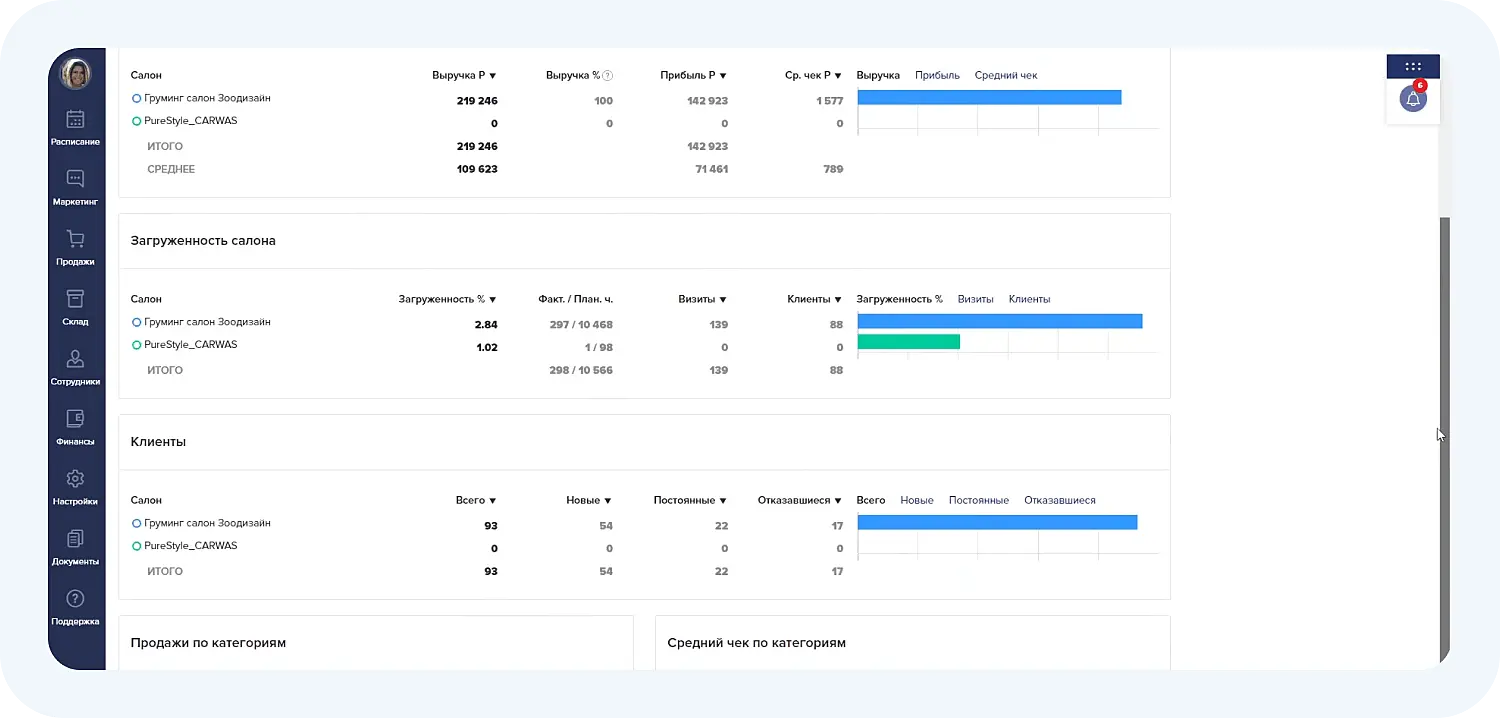This screenshot has width=1500, height=718.
Task: Open the Продажи cart icon
Action: point(76,240)
